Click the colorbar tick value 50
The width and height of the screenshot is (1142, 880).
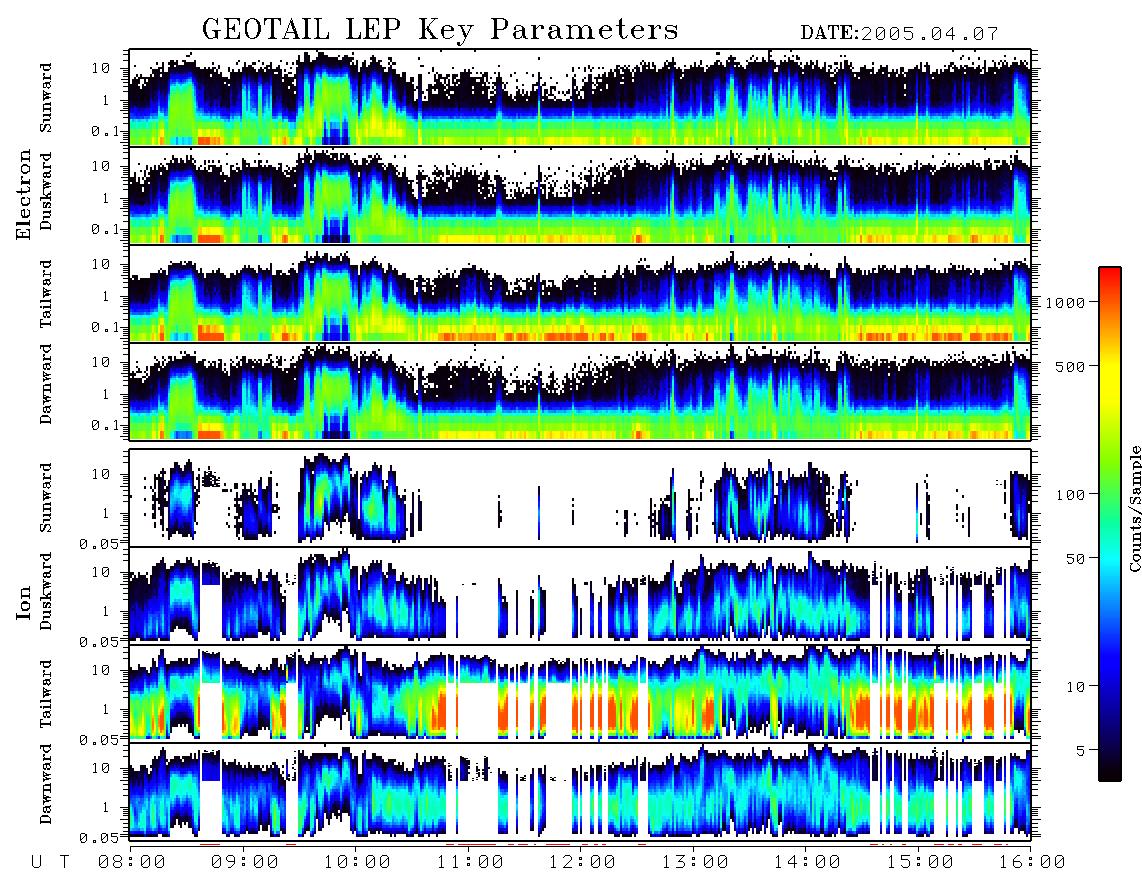(x=1075, y=559)
